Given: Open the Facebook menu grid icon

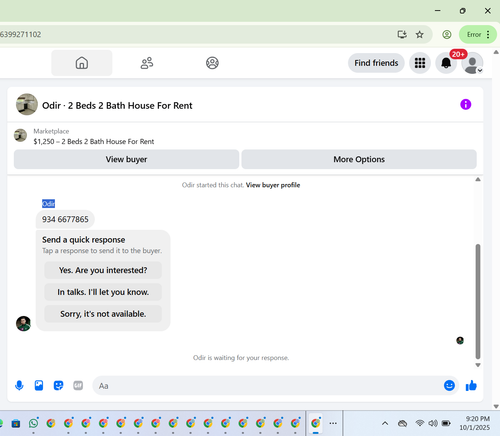Looking at the screenshot, I should 420,63.
